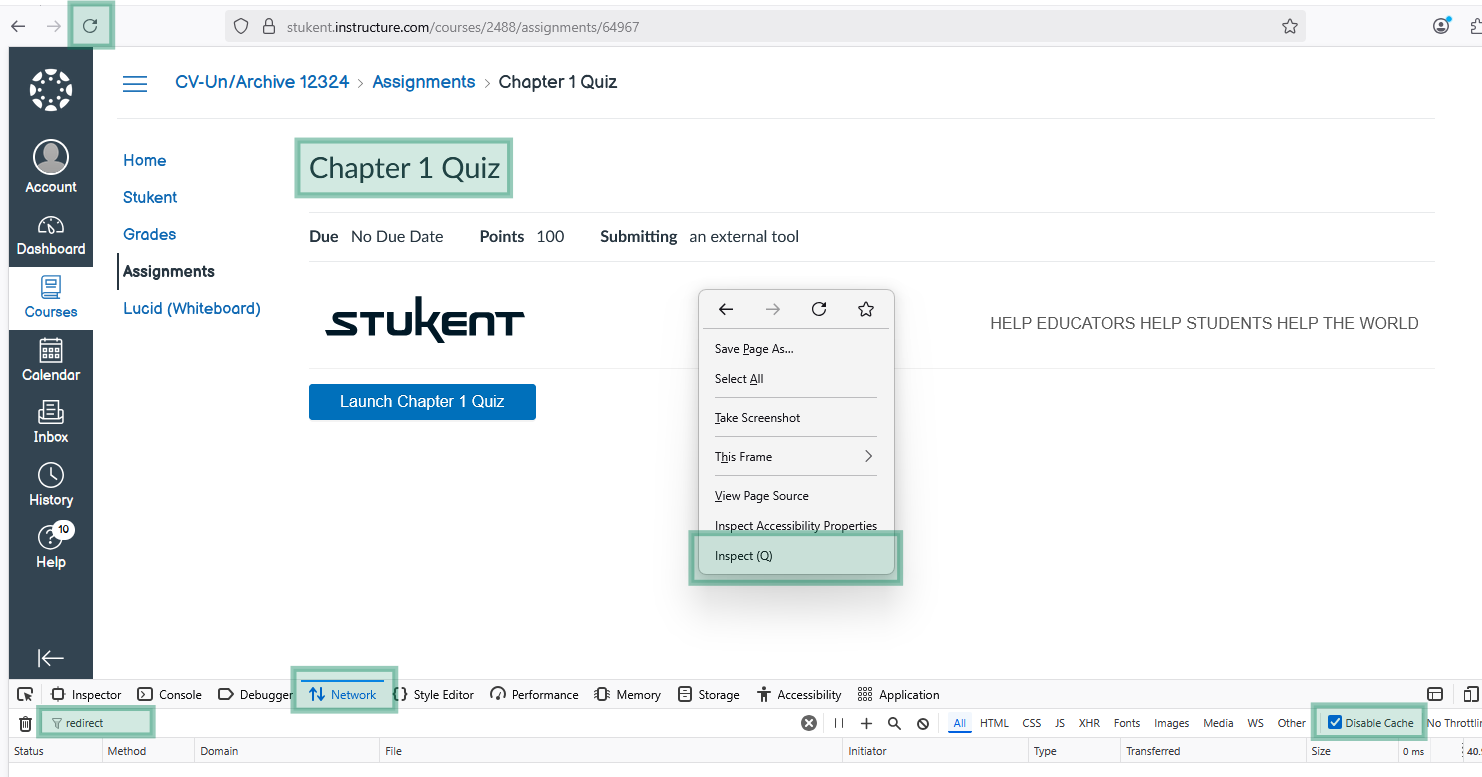This screenshot has width=1482, height=777.
Task: Click the forward arrow in the browser toolbar
Action: click(53, 27)
